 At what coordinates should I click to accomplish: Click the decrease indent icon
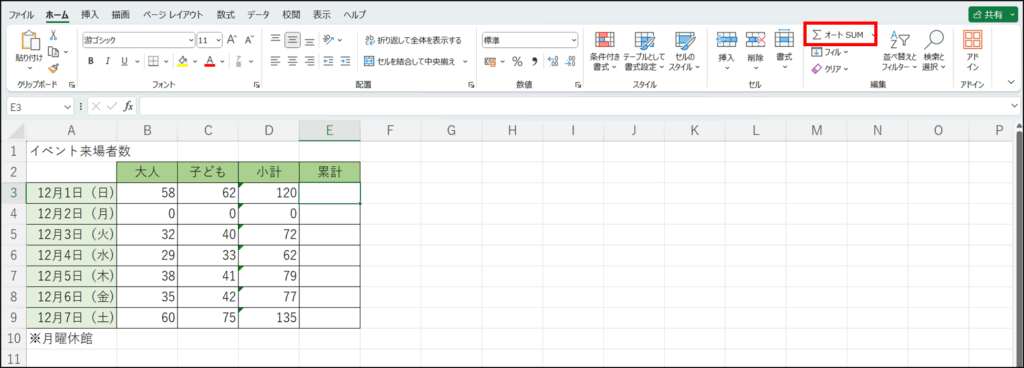[x=328, y=61]
